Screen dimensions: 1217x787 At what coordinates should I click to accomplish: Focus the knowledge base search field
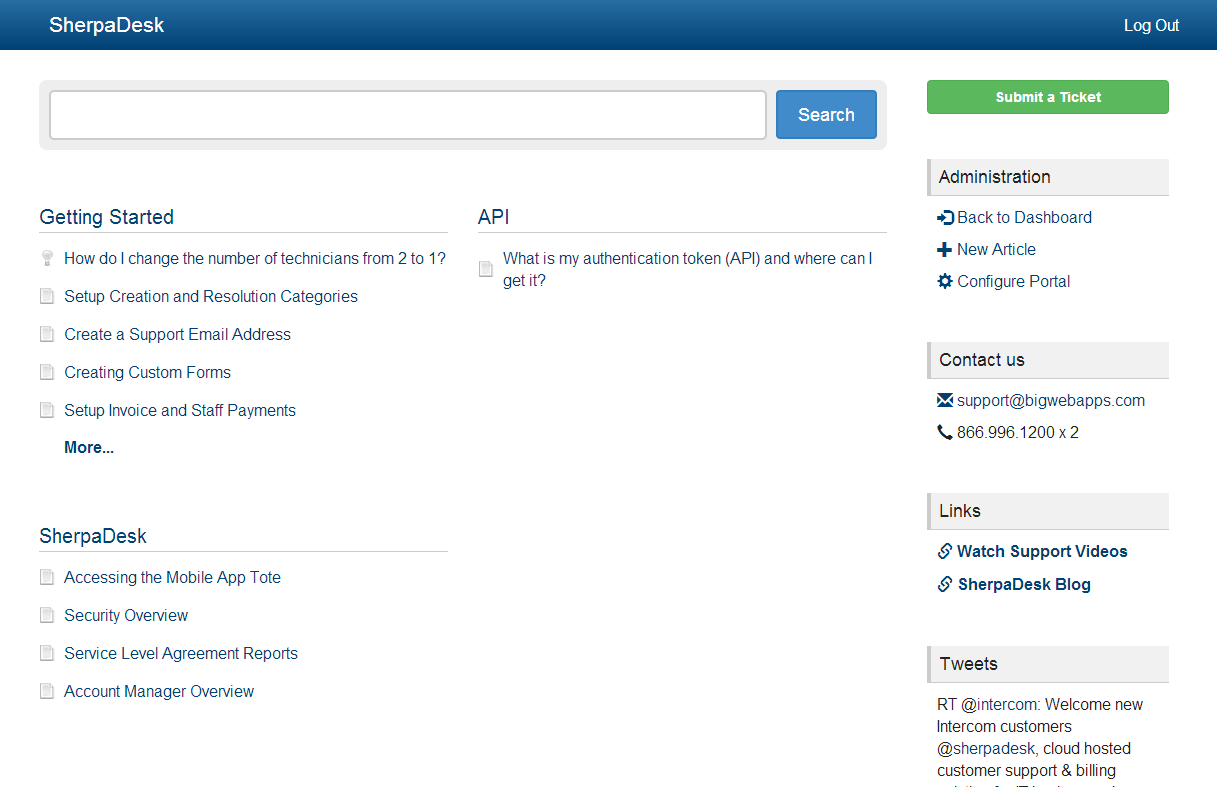(408, 115)
